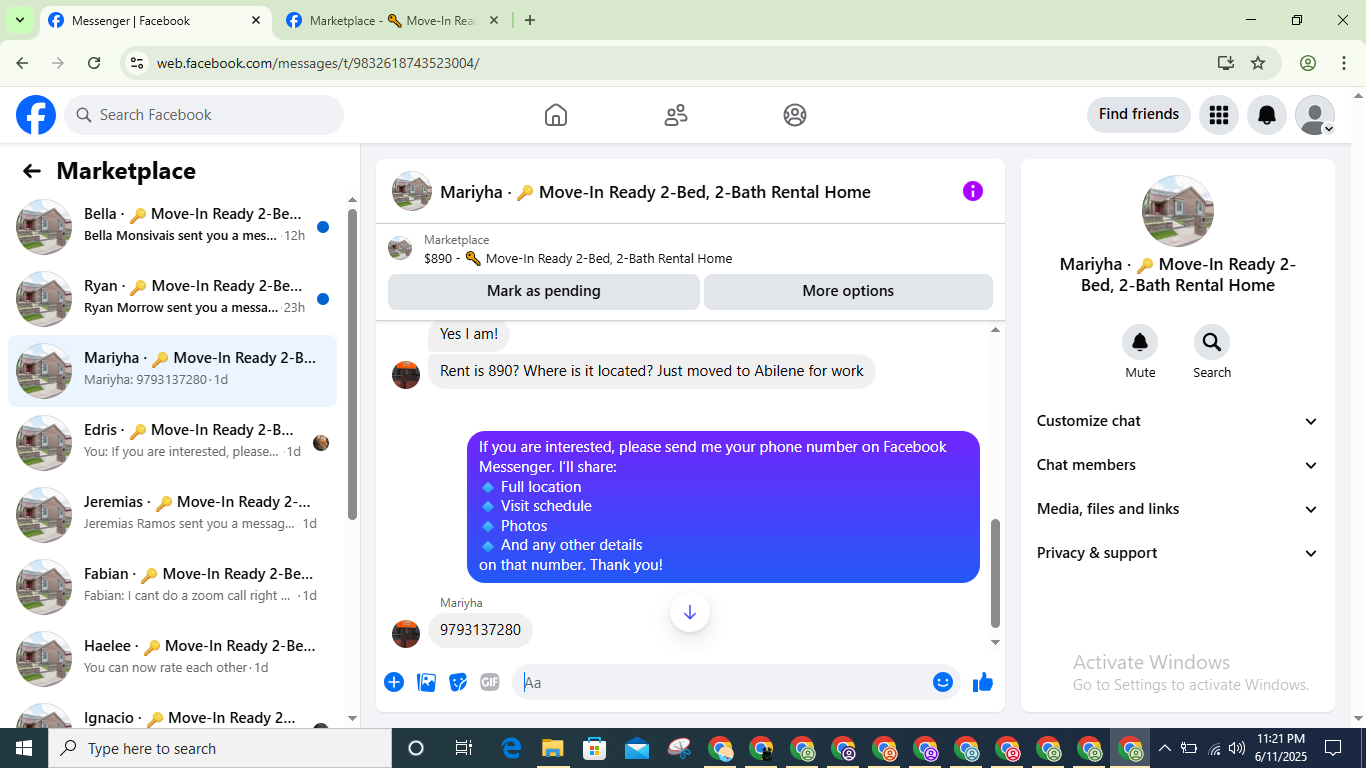The height and width of the screenshot is (768, 1366).
Task: Open the $890 Marketplace listing link
Action: click(x=578, y=258)
